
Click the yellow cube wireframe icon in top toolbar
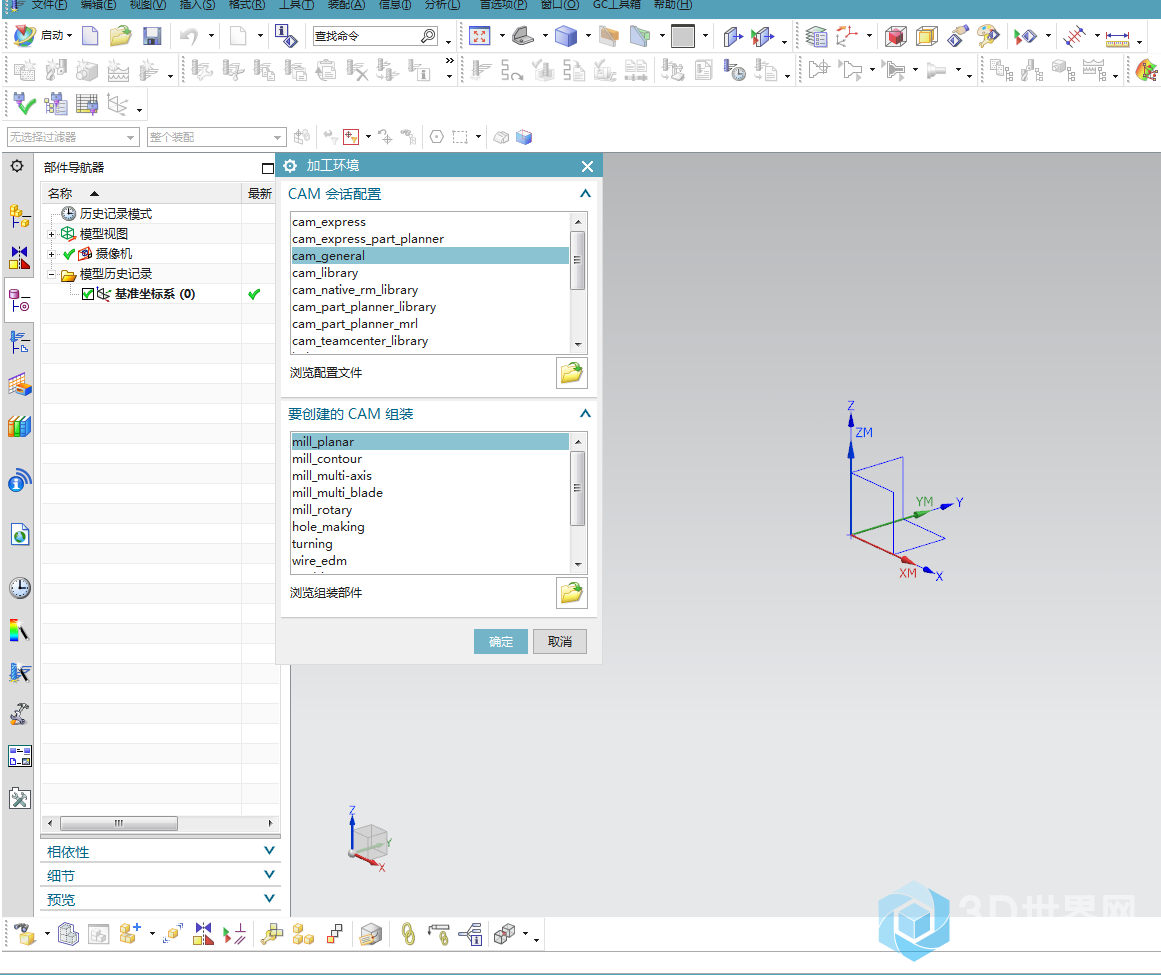(926, 36)
